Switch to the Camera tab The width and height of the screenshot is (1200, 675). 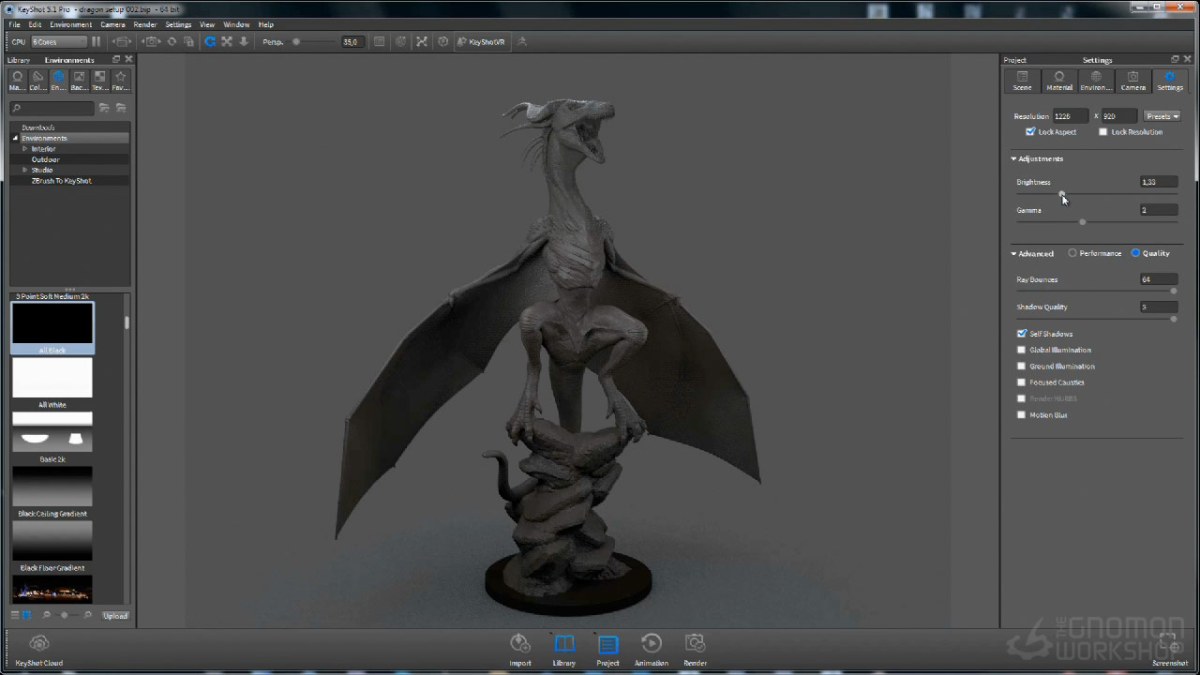tap(1133, 81)
